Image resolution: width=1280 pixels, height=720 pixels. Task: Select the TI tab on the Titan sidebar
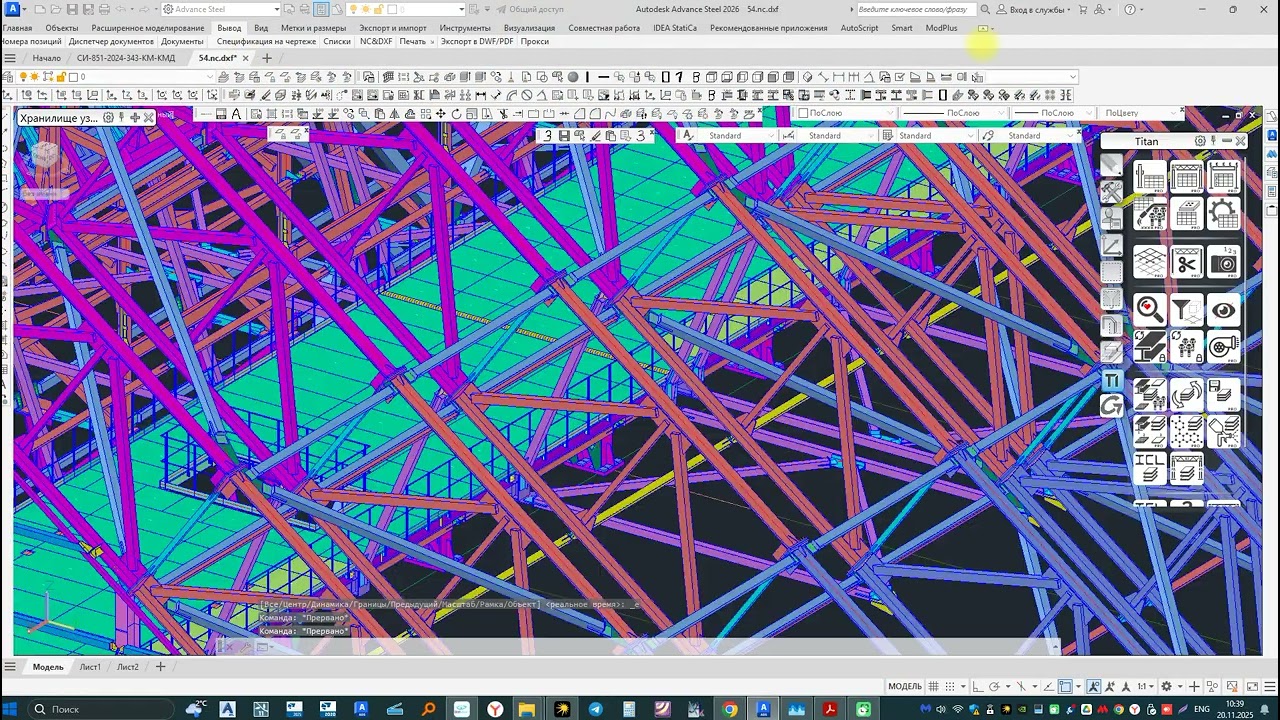(1112, 379)
